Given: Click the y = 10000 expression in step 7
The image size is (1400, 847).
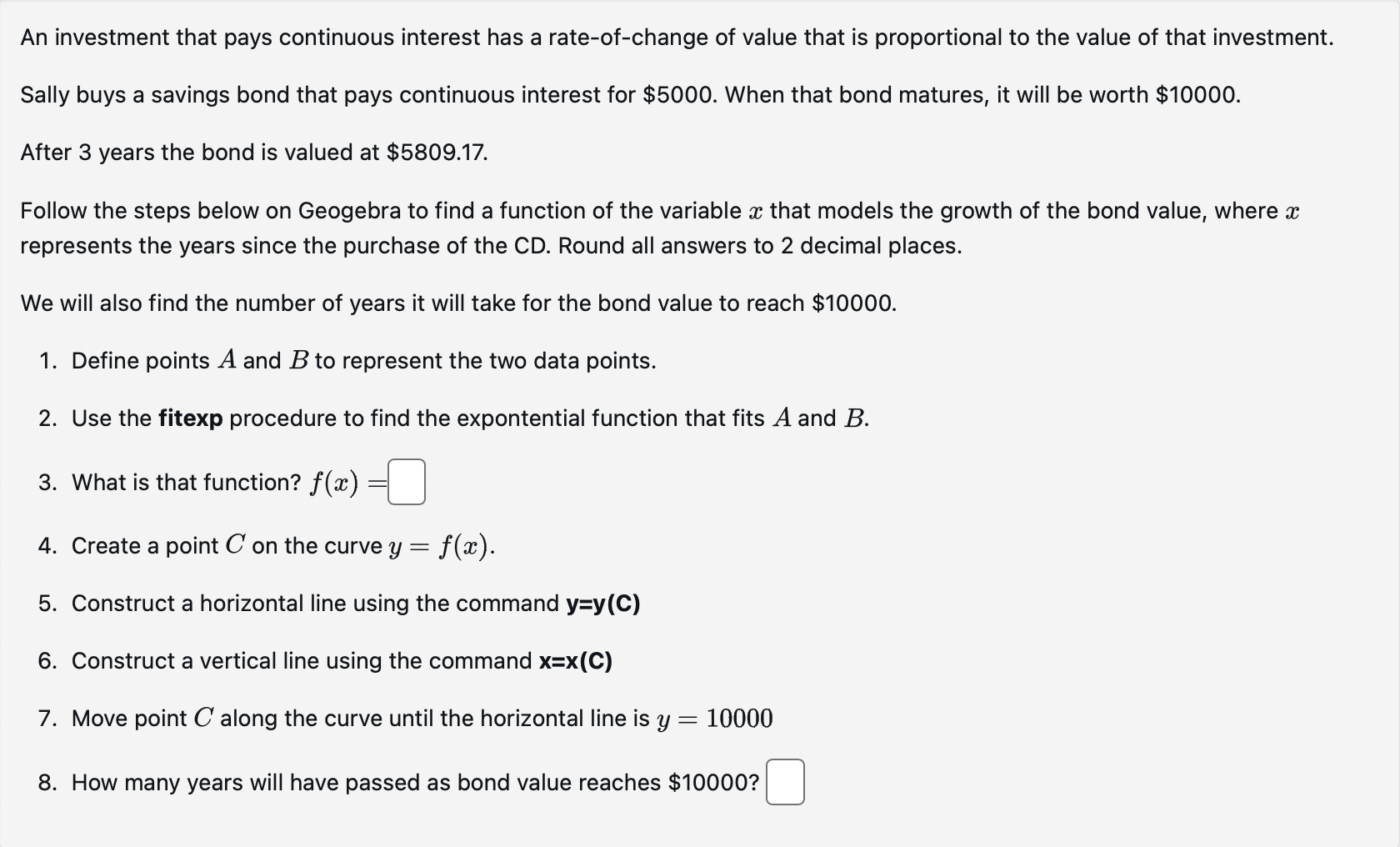Looking at the screenshot, I should coord(715,718).
